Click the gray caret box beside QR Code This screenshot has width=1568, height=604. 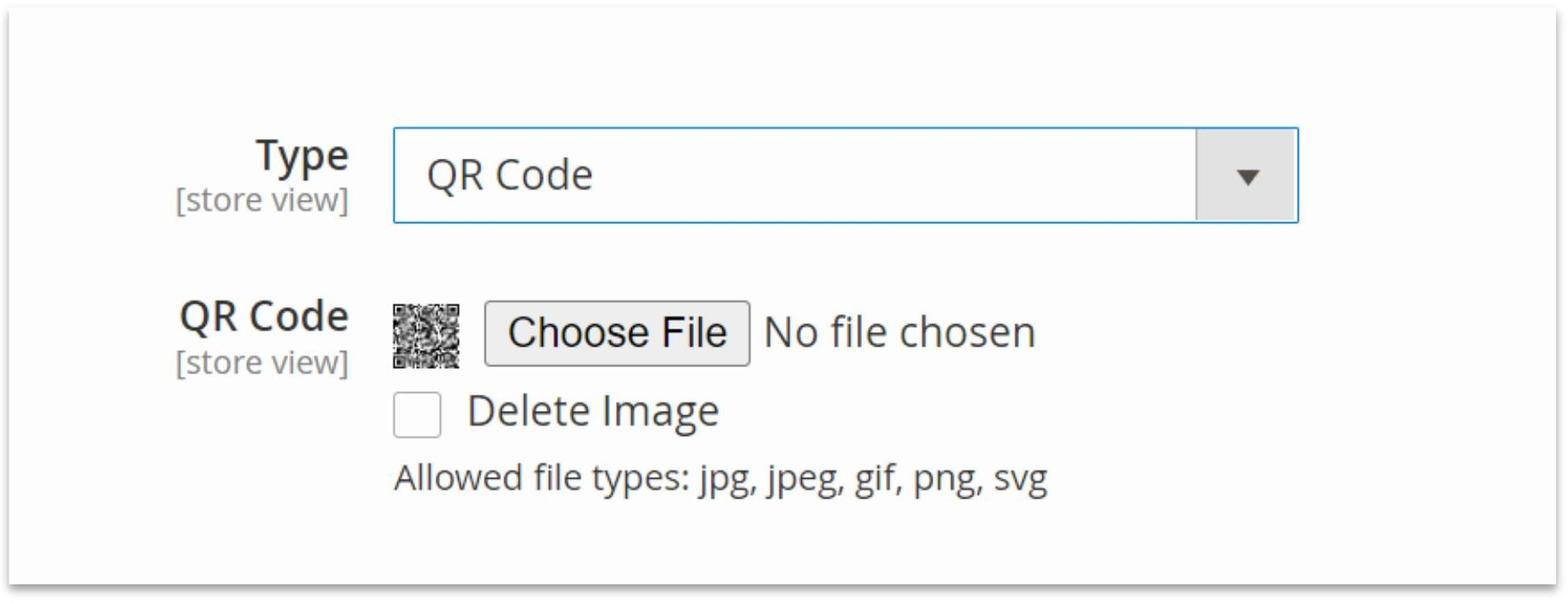coord(1246,176)
